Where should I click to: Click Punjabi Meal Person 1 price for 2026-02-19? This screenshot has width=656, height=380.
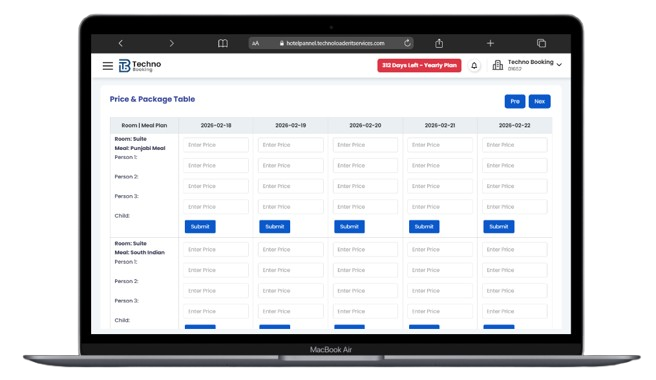(x=291, y=145)
